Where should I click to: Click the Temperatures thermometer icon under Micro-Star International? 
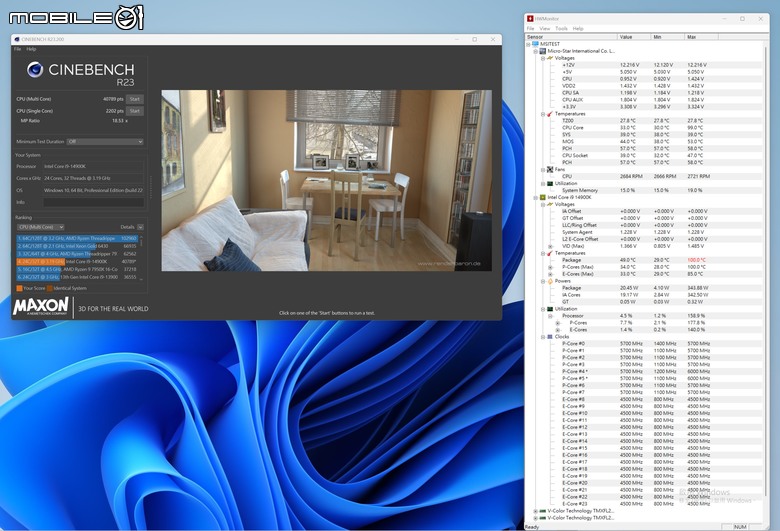(x=550, y=114)
